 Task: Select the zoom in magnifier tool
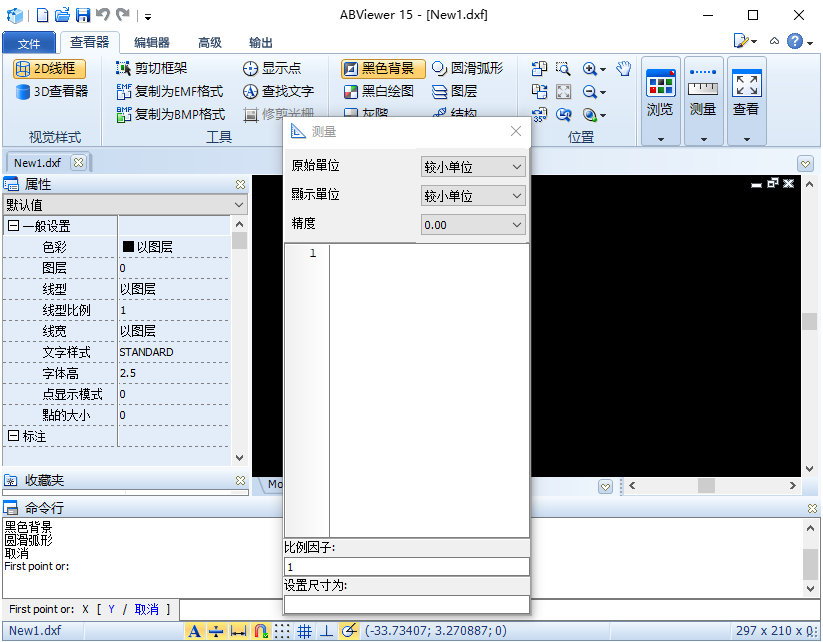click(x=589, y=70)
